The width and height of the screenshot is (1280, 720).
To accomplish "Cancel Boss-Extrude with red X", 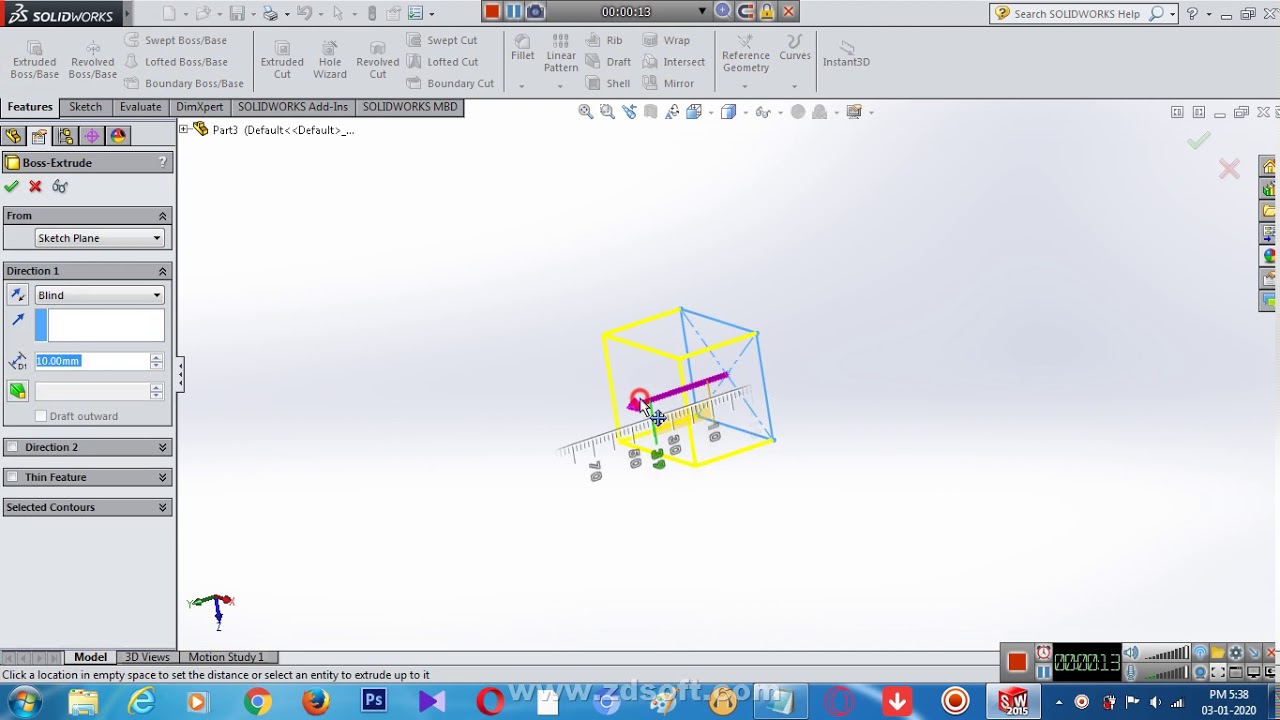I will point(35,186).
